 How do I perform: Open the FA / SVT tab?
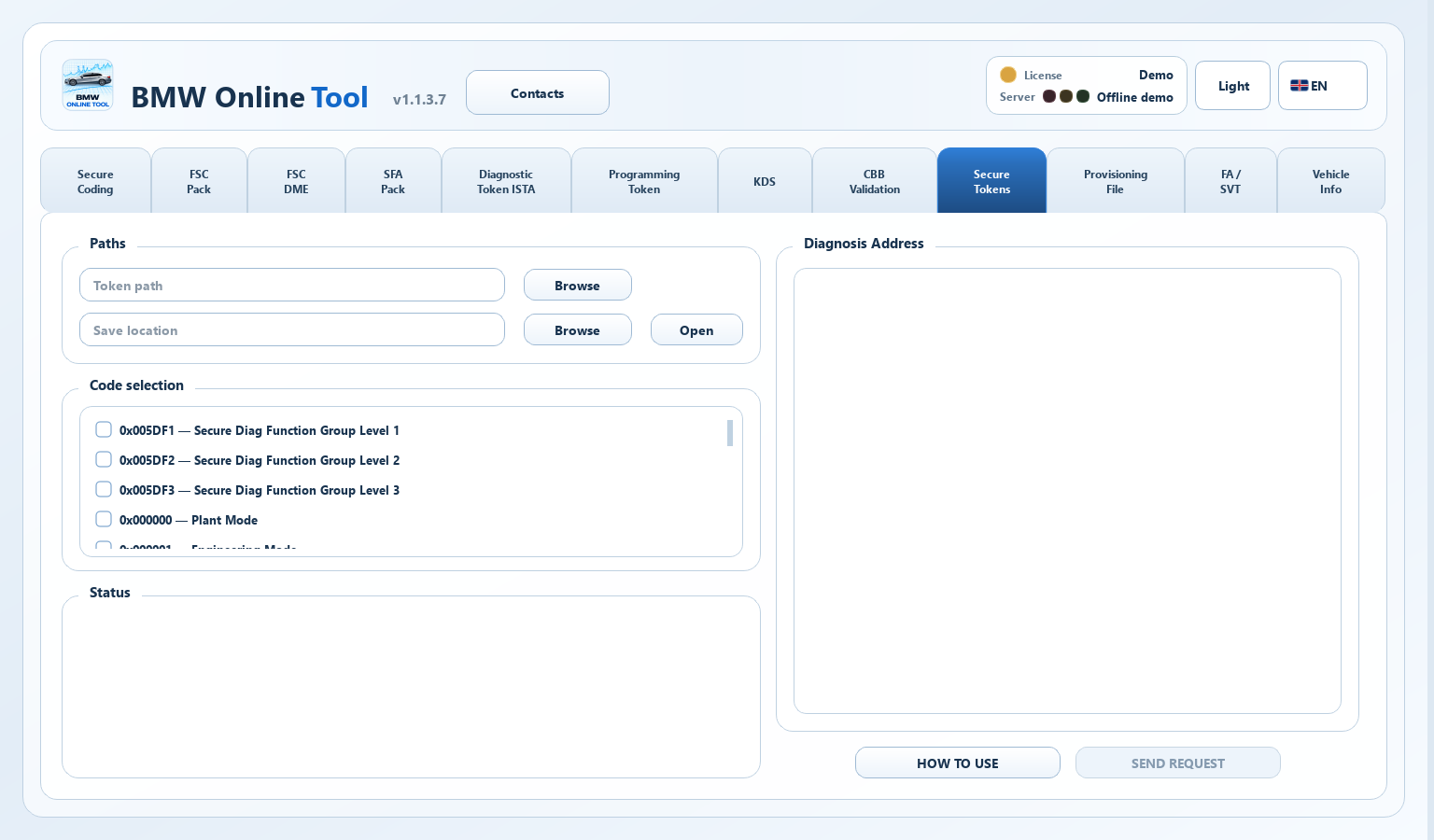pos(1230,181)
